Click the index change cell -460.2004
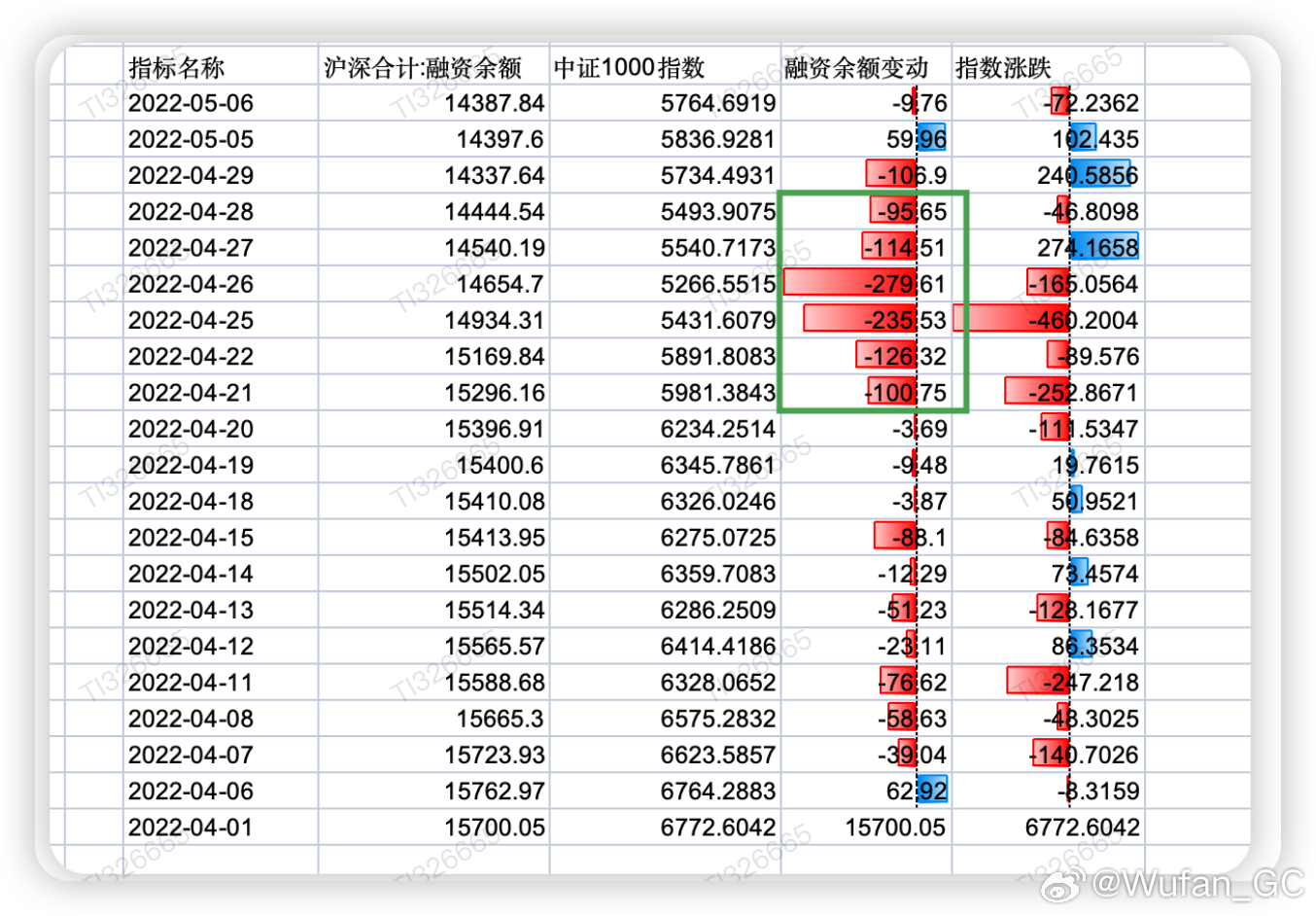 click(1048, 320)
